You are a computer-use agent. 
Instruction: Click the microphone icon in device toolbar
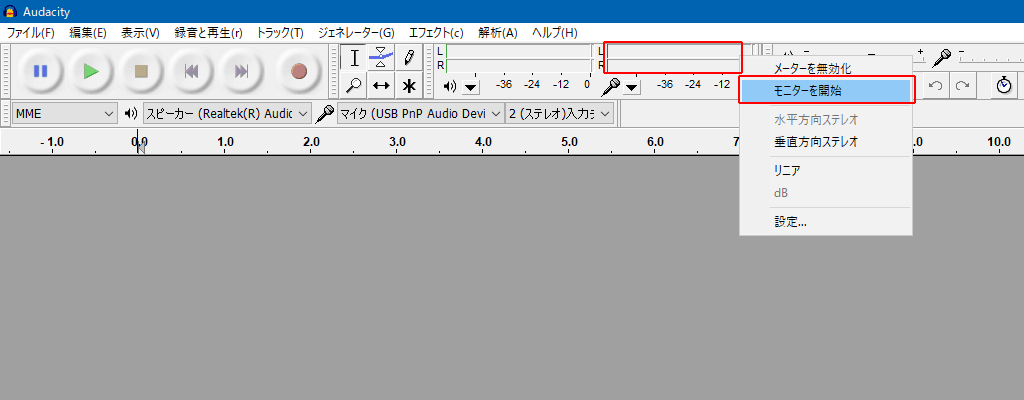point(324,114)
